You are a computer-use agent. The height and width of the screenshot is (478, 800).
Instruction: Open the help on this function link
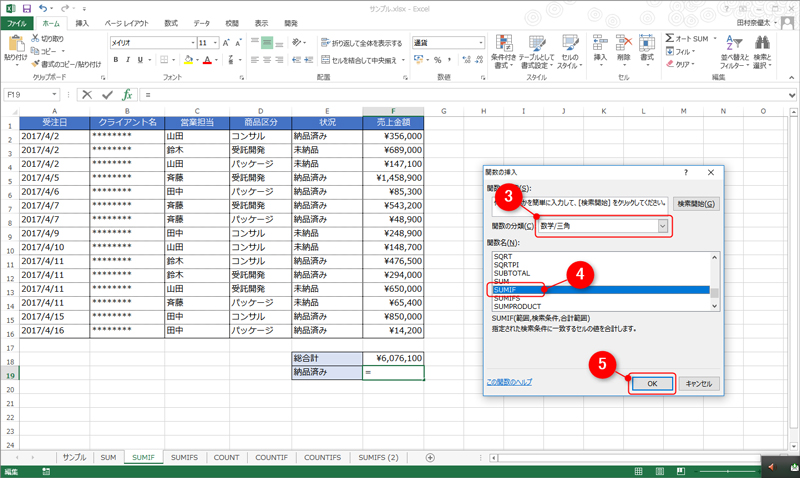(x=509, y=382)
